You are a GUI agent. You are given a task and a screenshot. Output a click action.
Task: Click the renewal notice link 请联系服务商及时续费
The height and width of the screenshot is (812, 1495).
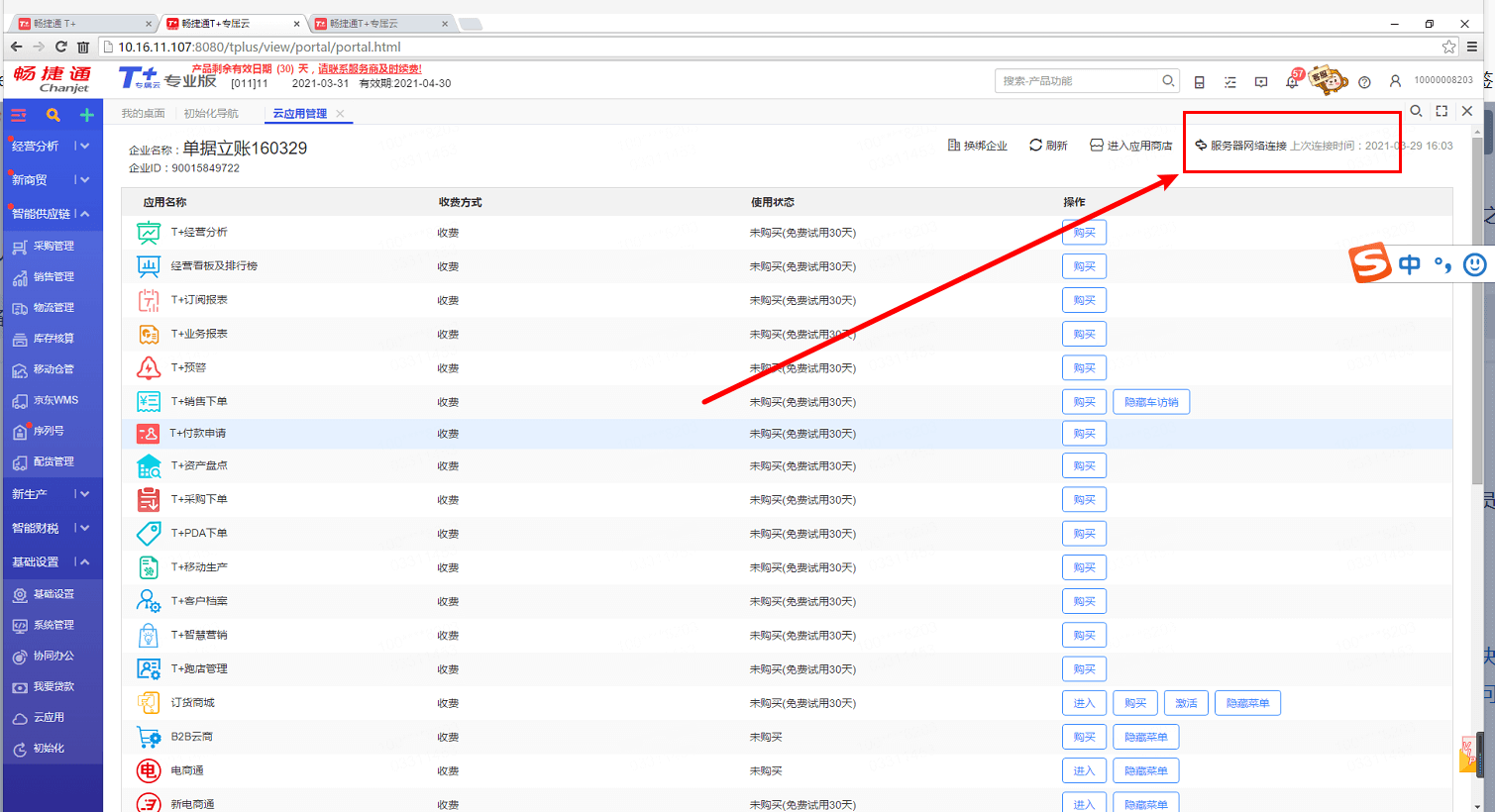pos(370,69)
